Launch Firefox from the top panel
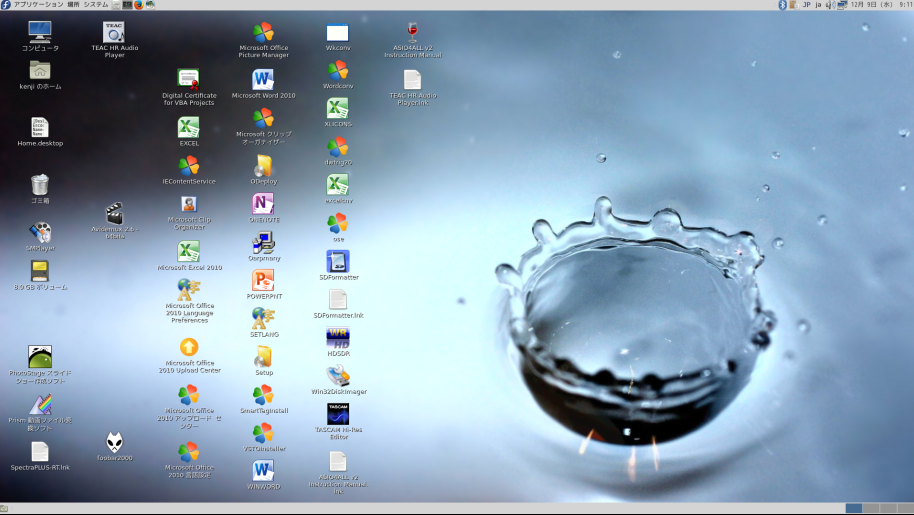 [x=139, y=5]
